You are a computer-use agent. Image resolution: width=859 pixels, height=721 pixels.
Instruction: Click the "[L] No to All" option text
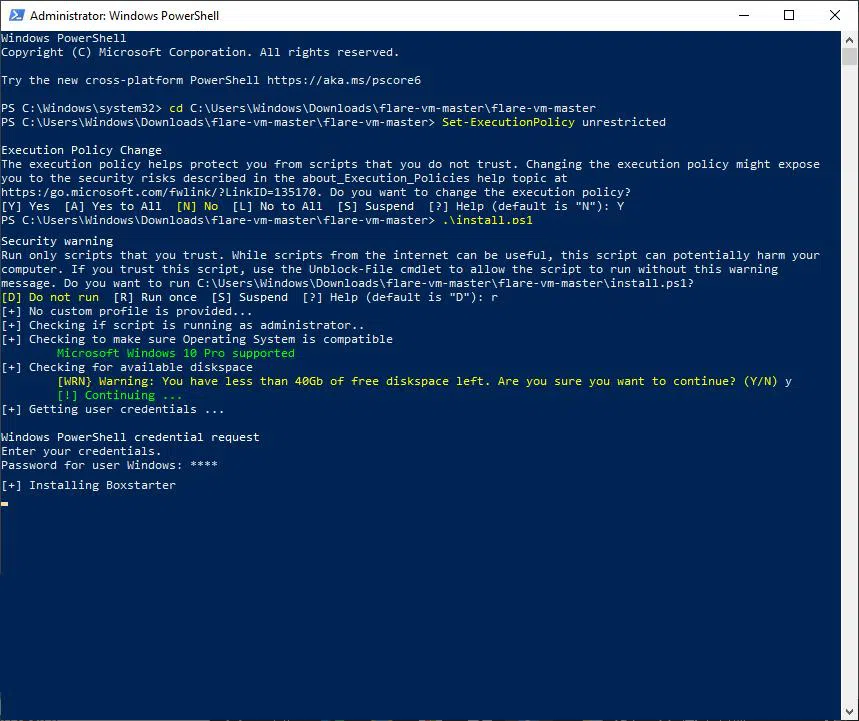coord(277,206)
